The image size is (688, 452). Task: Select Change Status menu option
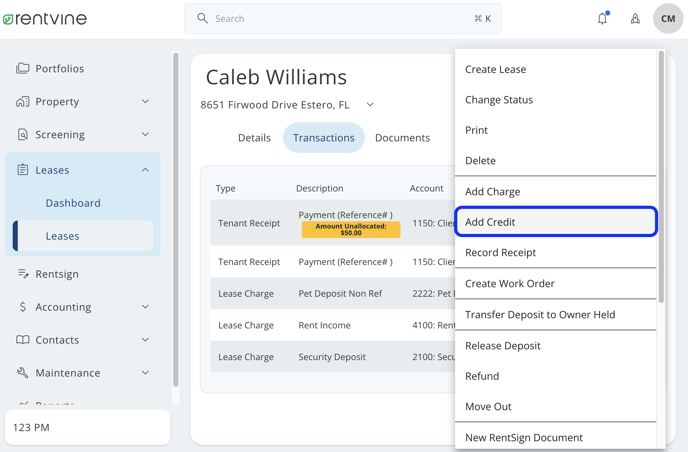coord(555,100)
